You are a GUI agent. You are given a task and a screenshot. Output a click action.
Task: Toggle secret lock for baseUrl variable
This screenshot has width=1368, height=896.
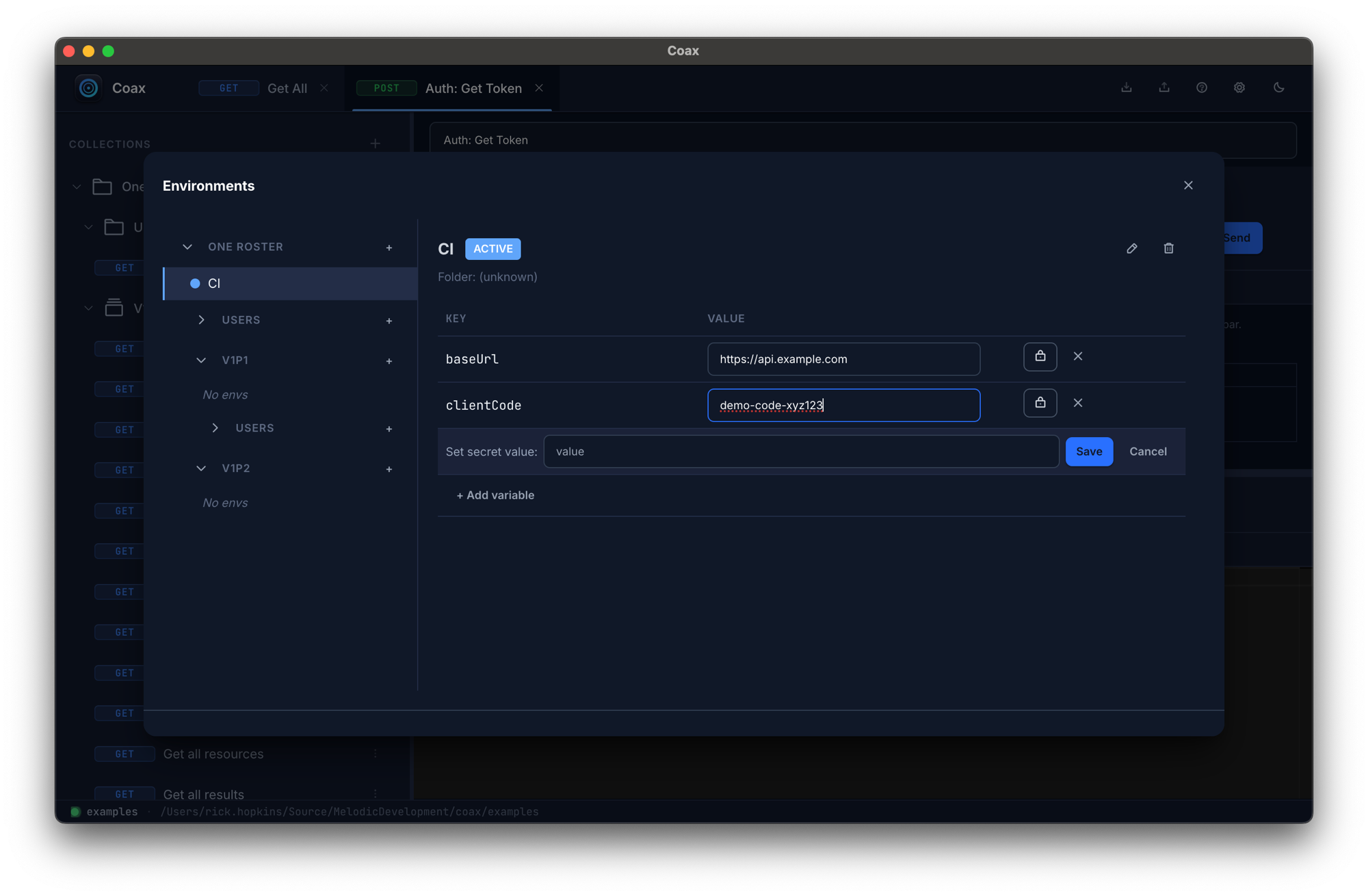click(1040, 356)
